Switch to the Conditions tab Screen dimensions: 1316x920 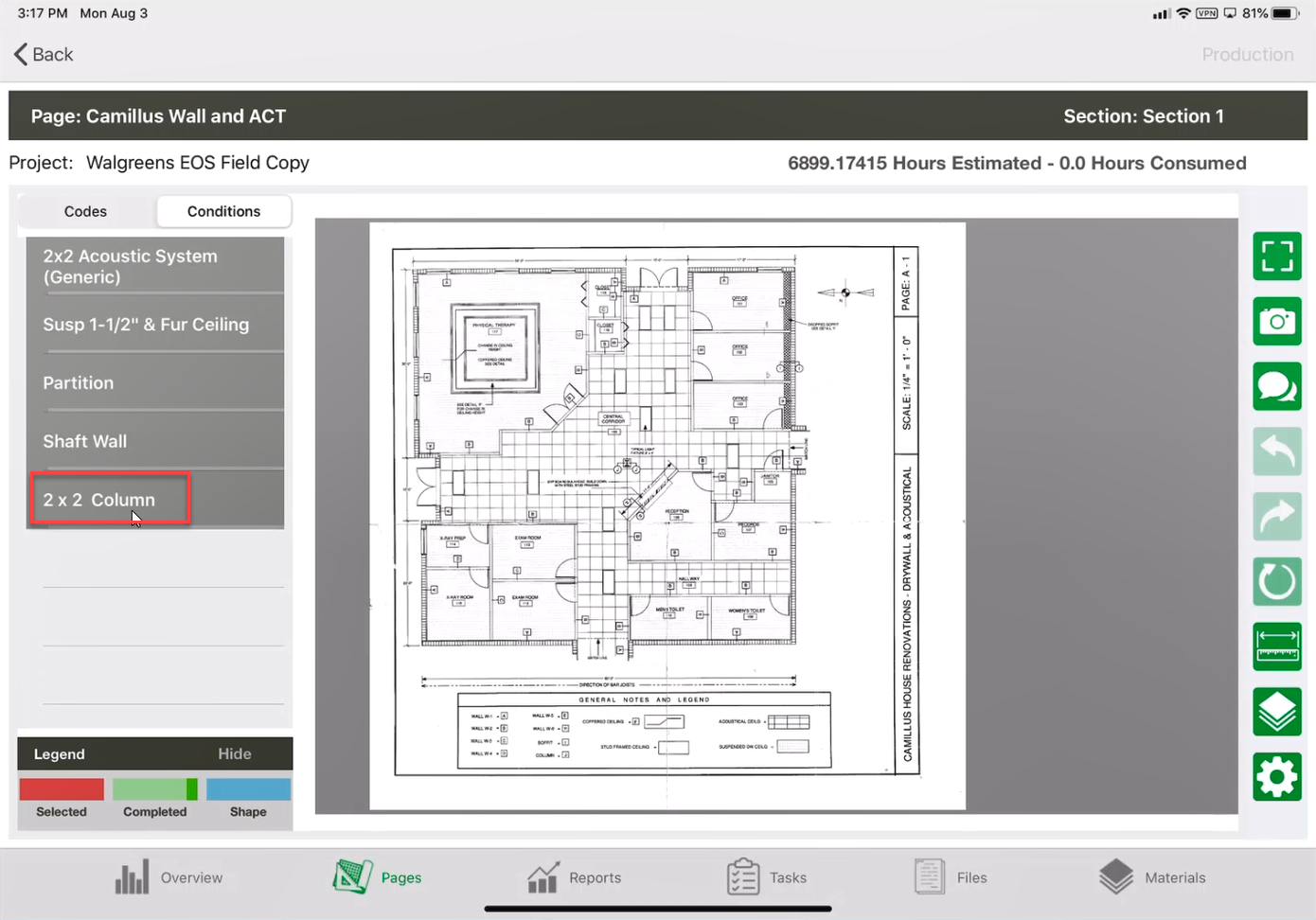pyautogui.click(x=223, y=212)
